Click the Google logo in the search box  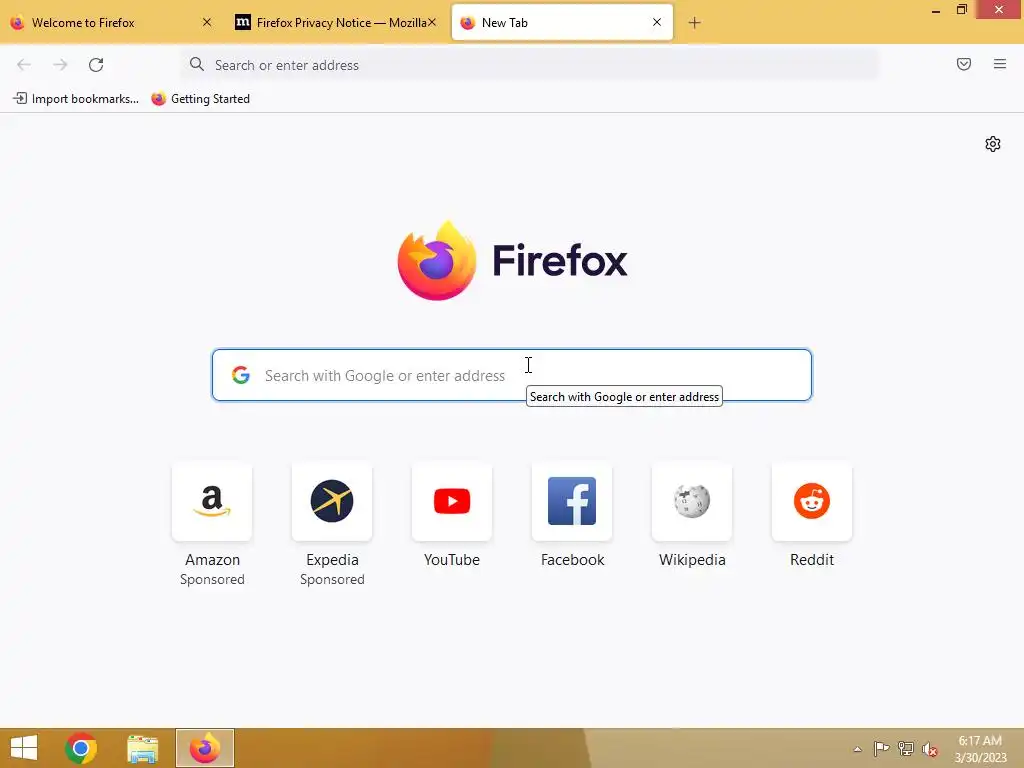241,375
